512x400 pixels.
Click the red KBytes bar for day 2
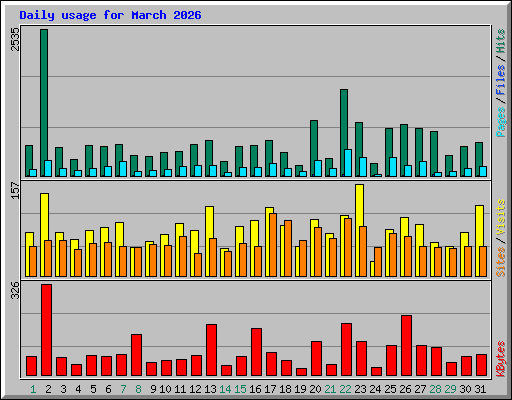point(46,330)
